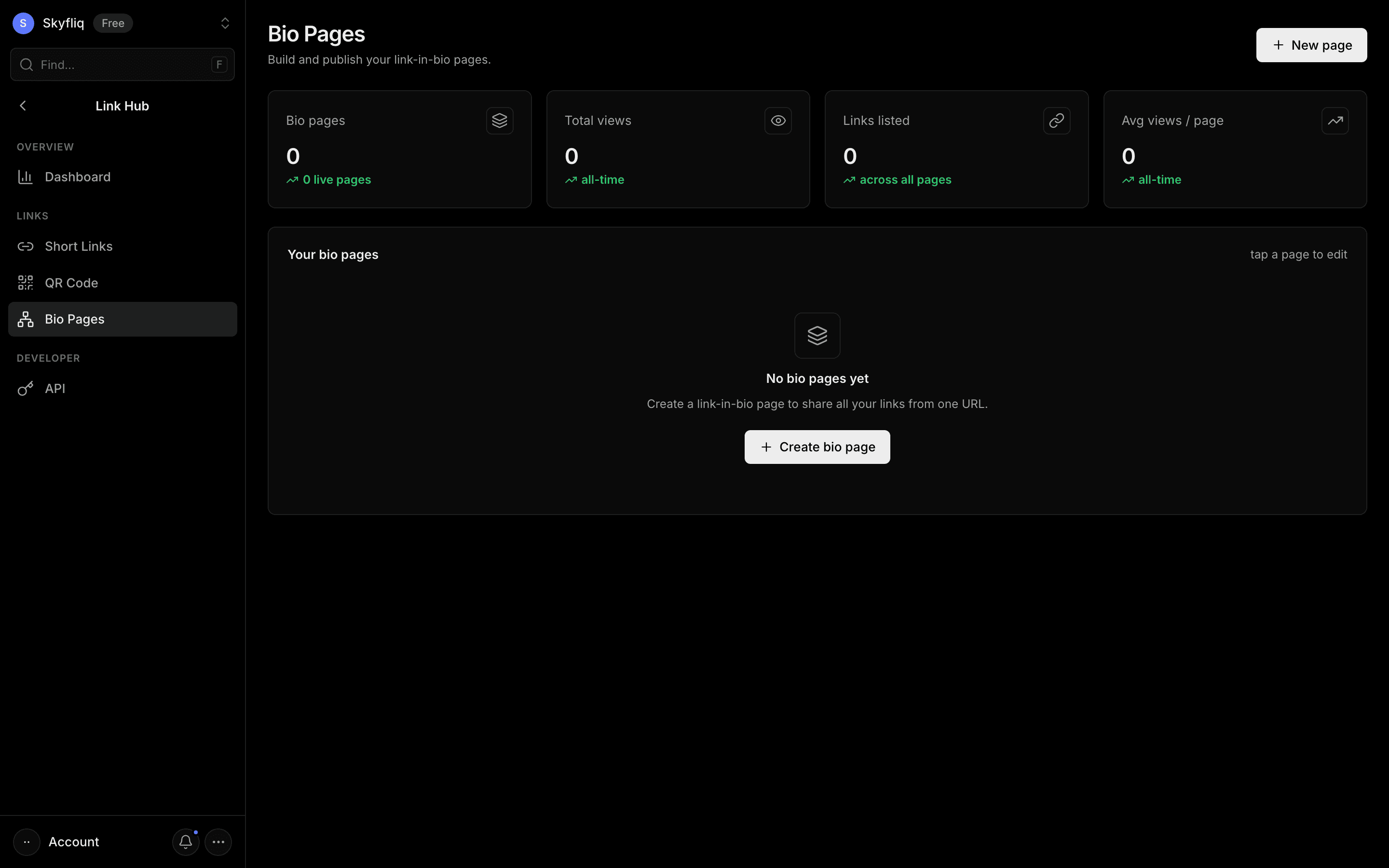Expand the workspace switcher chevrons
The width and height of the screenshot is (1389, 868).
click(225, 23)
